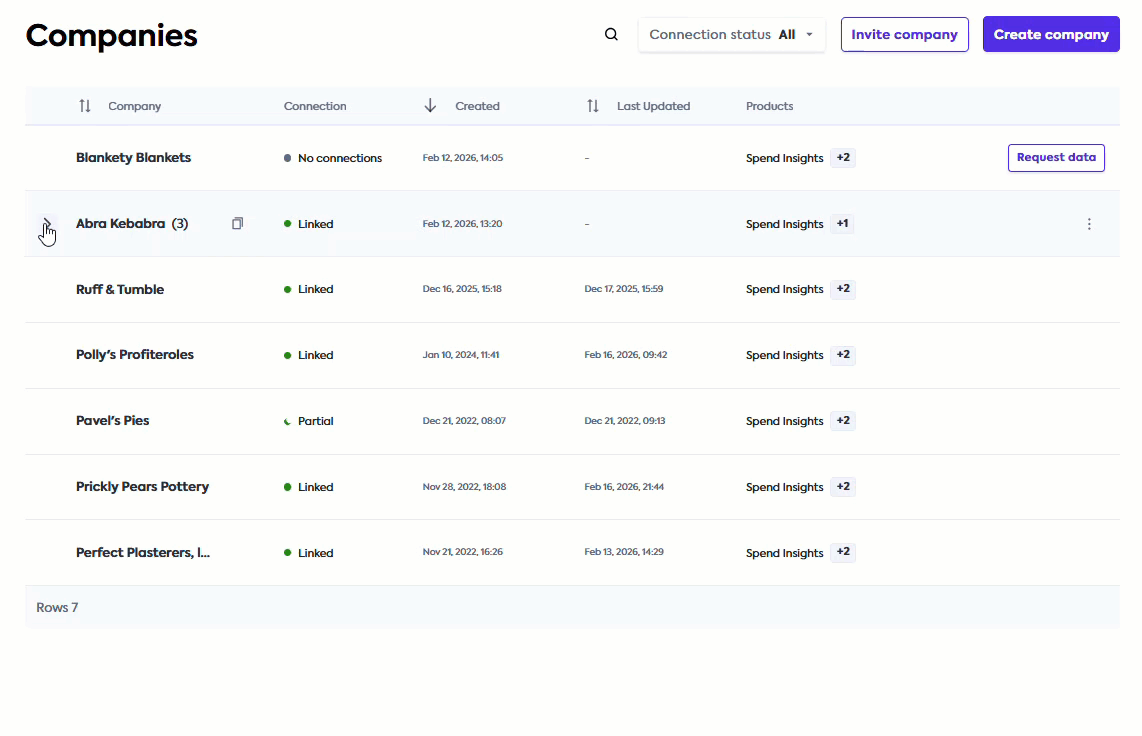Copy the Abra Kebabra identifier
Image resolution: width=1142 pixels, height=736 pixels.
coord(237,223)
